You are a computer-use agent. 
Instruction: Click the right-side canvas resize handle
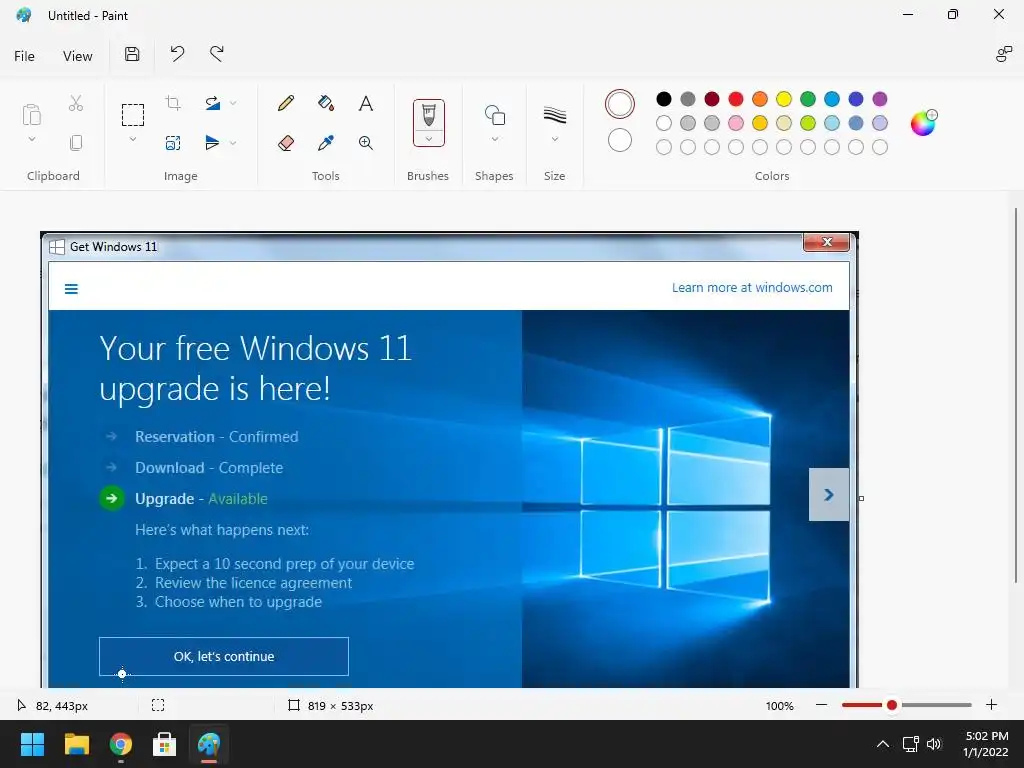click(x=861, y=498)
